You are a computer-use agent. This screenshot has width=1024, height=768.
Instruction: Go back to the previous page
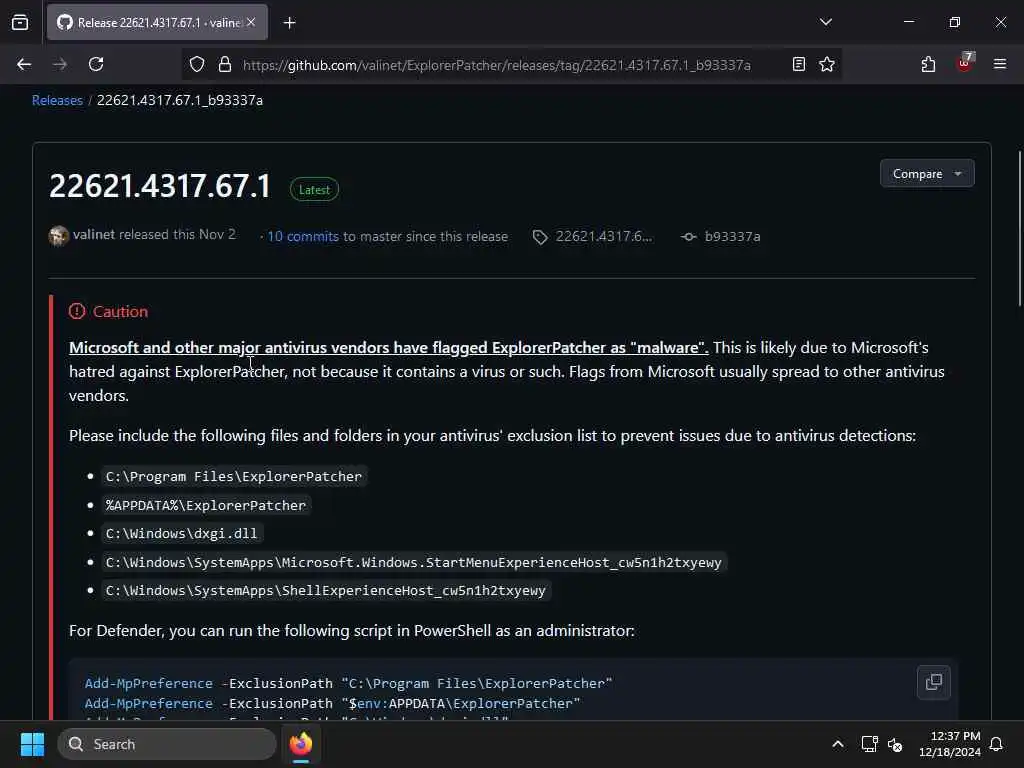point(24,64)
